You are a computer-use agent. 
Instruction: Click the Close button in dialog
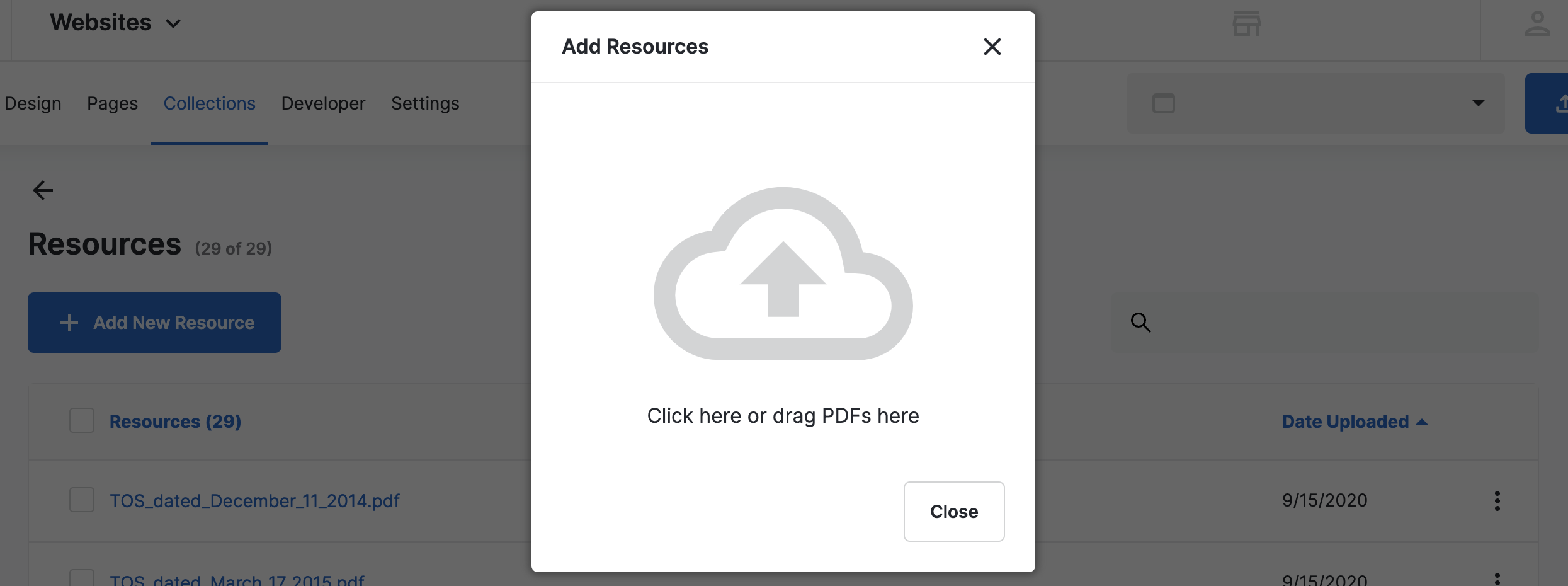click(x=953, y=512)
